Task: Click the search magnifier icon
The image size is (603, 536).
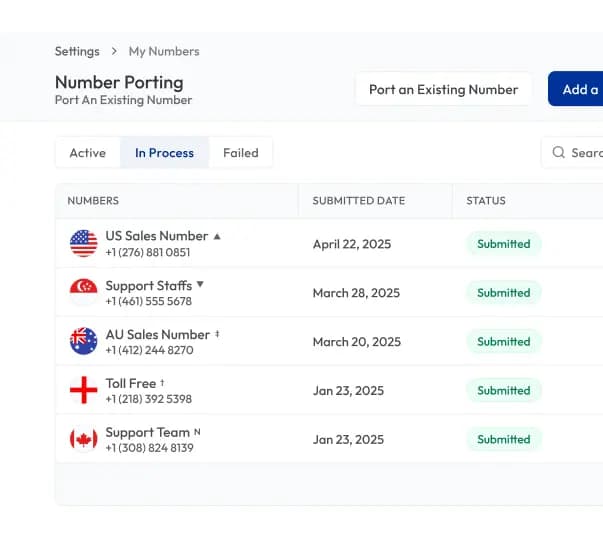Action: [559, 153]
